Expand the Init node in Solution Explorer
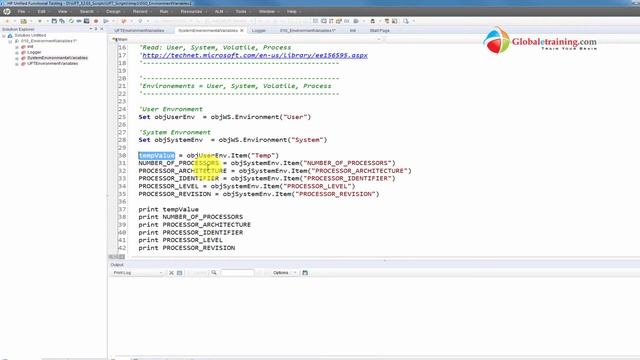Screen dimensions: 640x360 coord(17,47)
